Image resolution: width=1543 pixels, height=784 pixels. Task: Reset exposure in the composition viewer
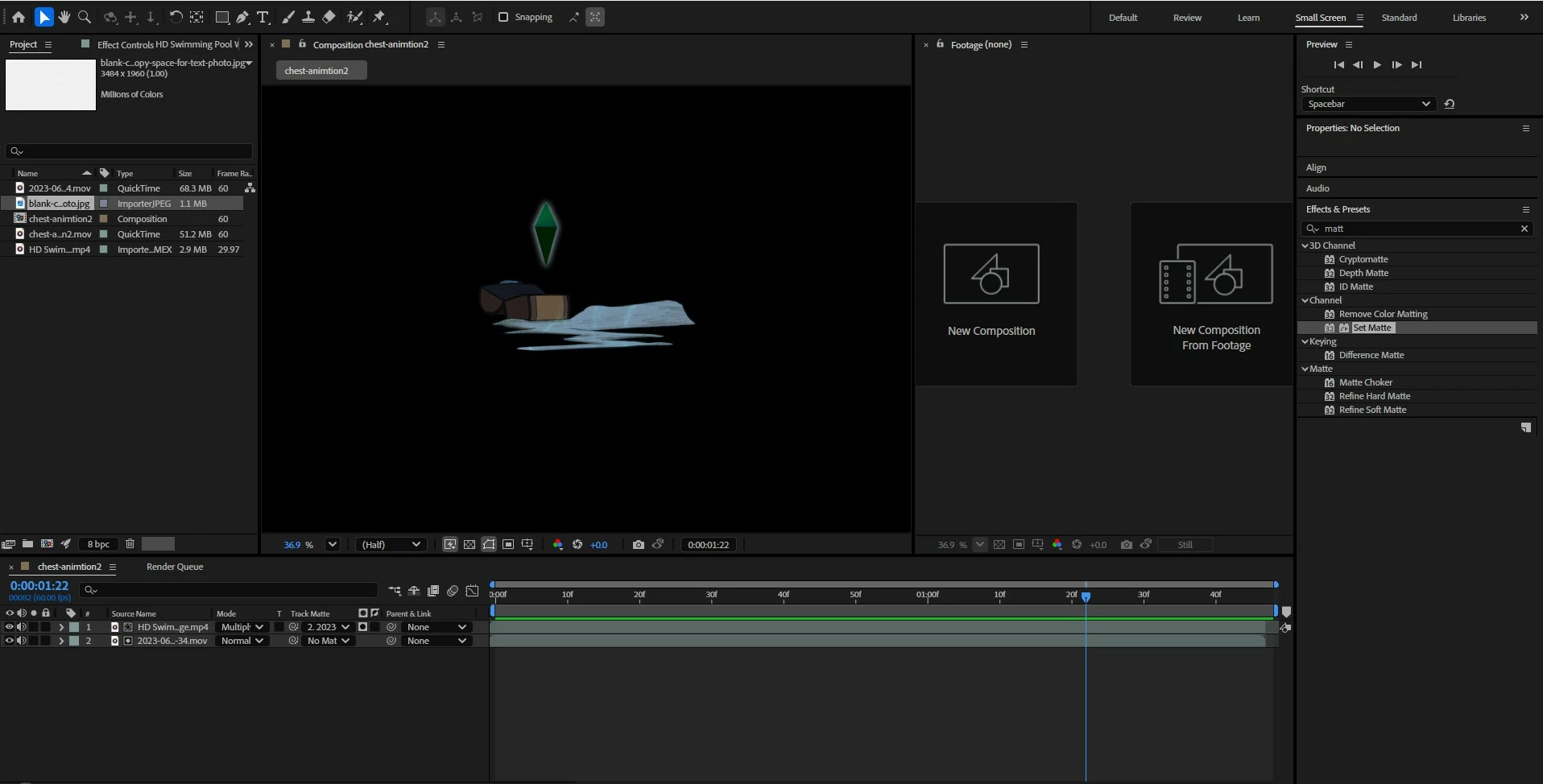(577, 545)
